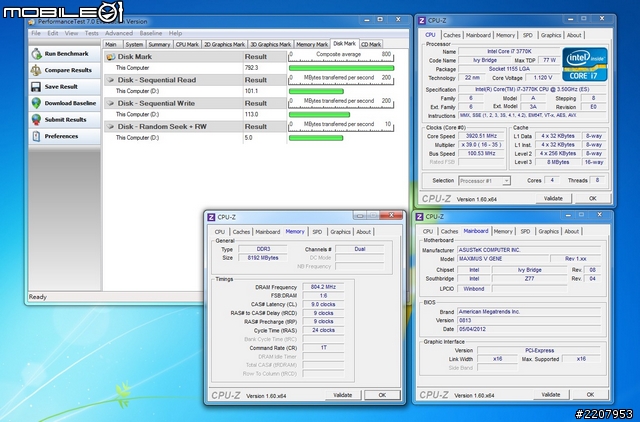Select CPU tab in Memory CPU-Z window

coord(220,232)
